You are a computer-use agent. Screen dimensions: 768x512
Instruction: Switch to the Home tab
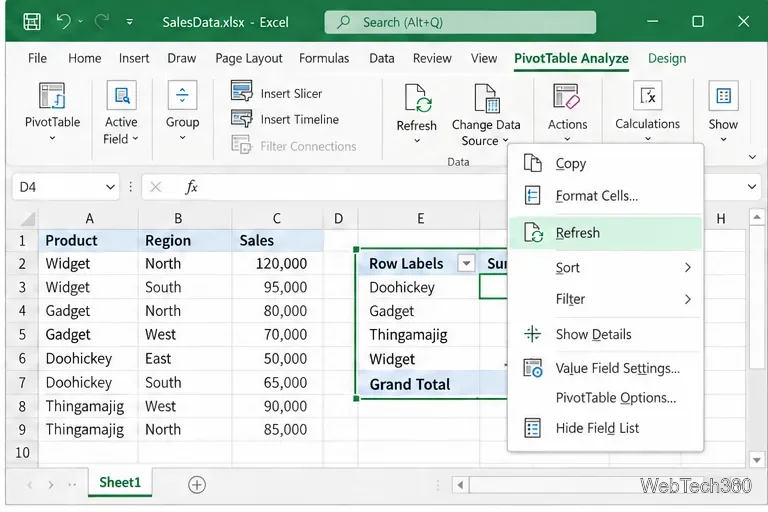click(85, 58)
